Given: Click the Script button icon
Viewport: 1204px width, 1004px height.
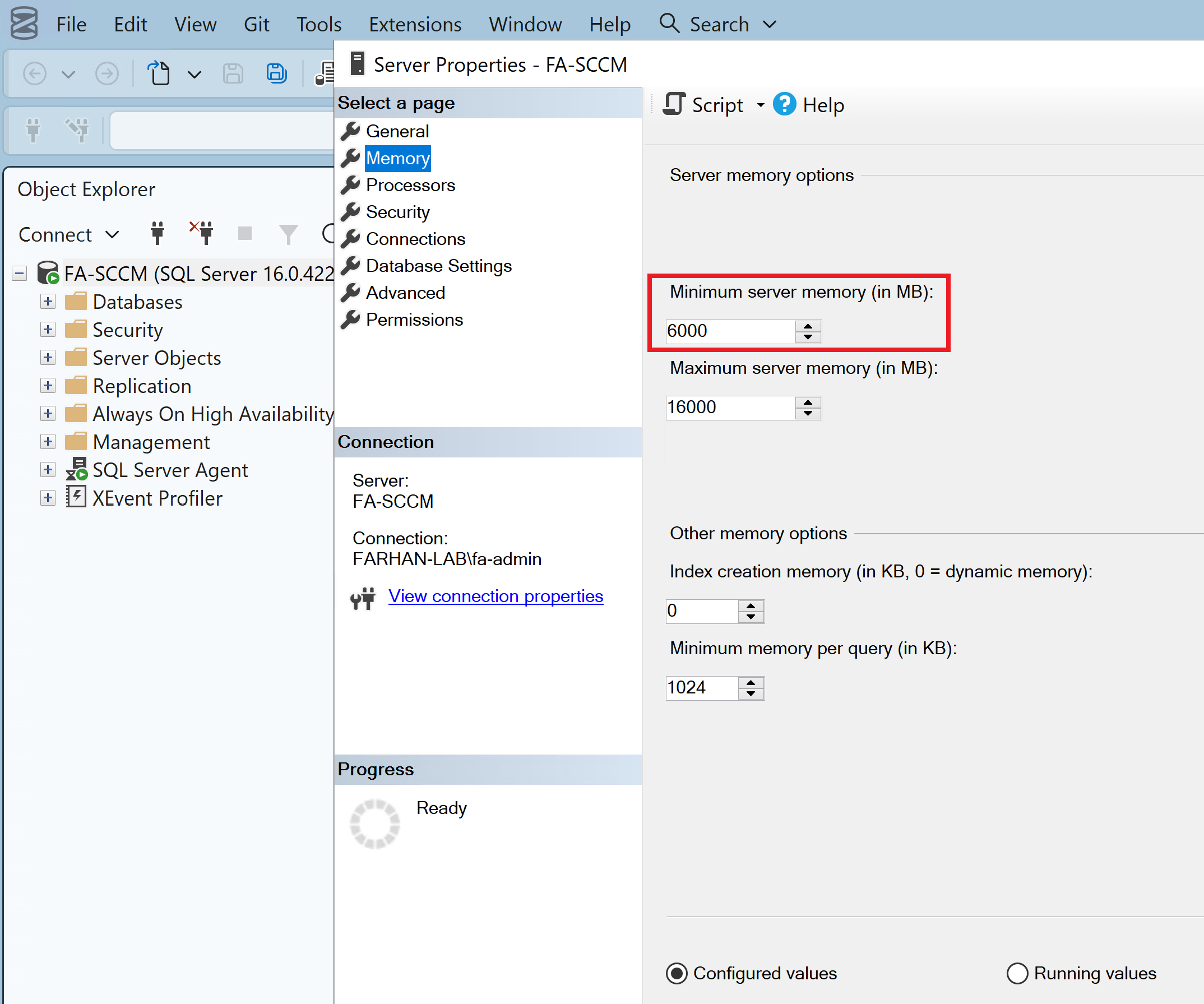Looking at the screenshot, I should pyautogui.click(x=674, y=105).
